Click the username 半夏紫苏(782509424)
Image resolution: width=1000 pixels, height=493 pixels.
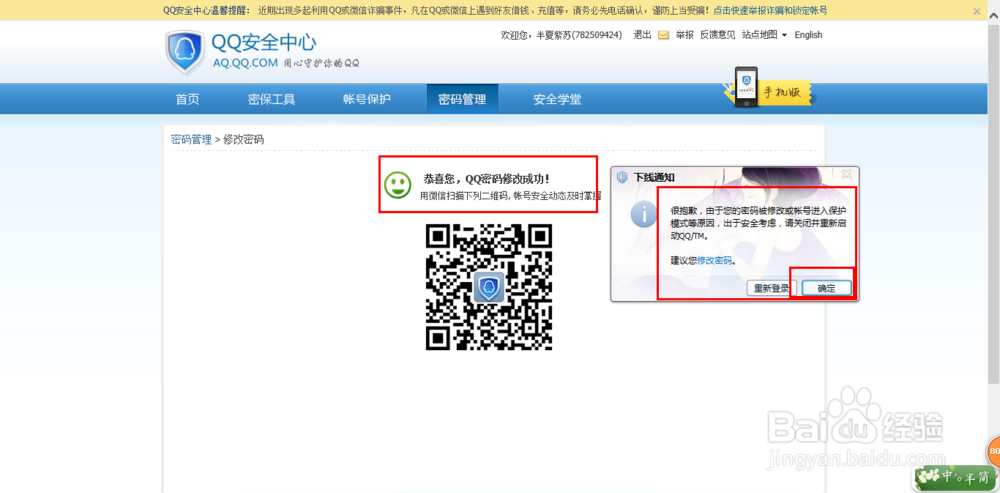click(580, 35)
